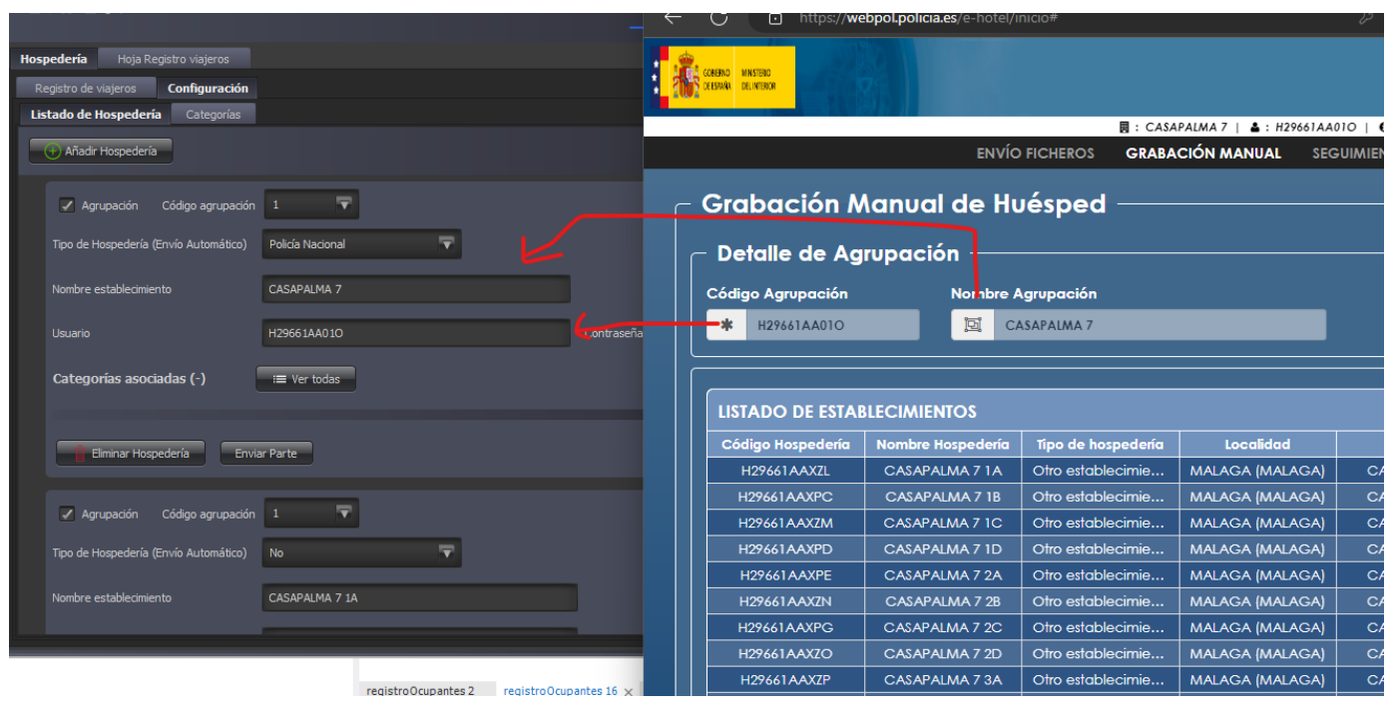Click the Enviar Parte button
Viewport: 1400px width, 714px height.
266,454
